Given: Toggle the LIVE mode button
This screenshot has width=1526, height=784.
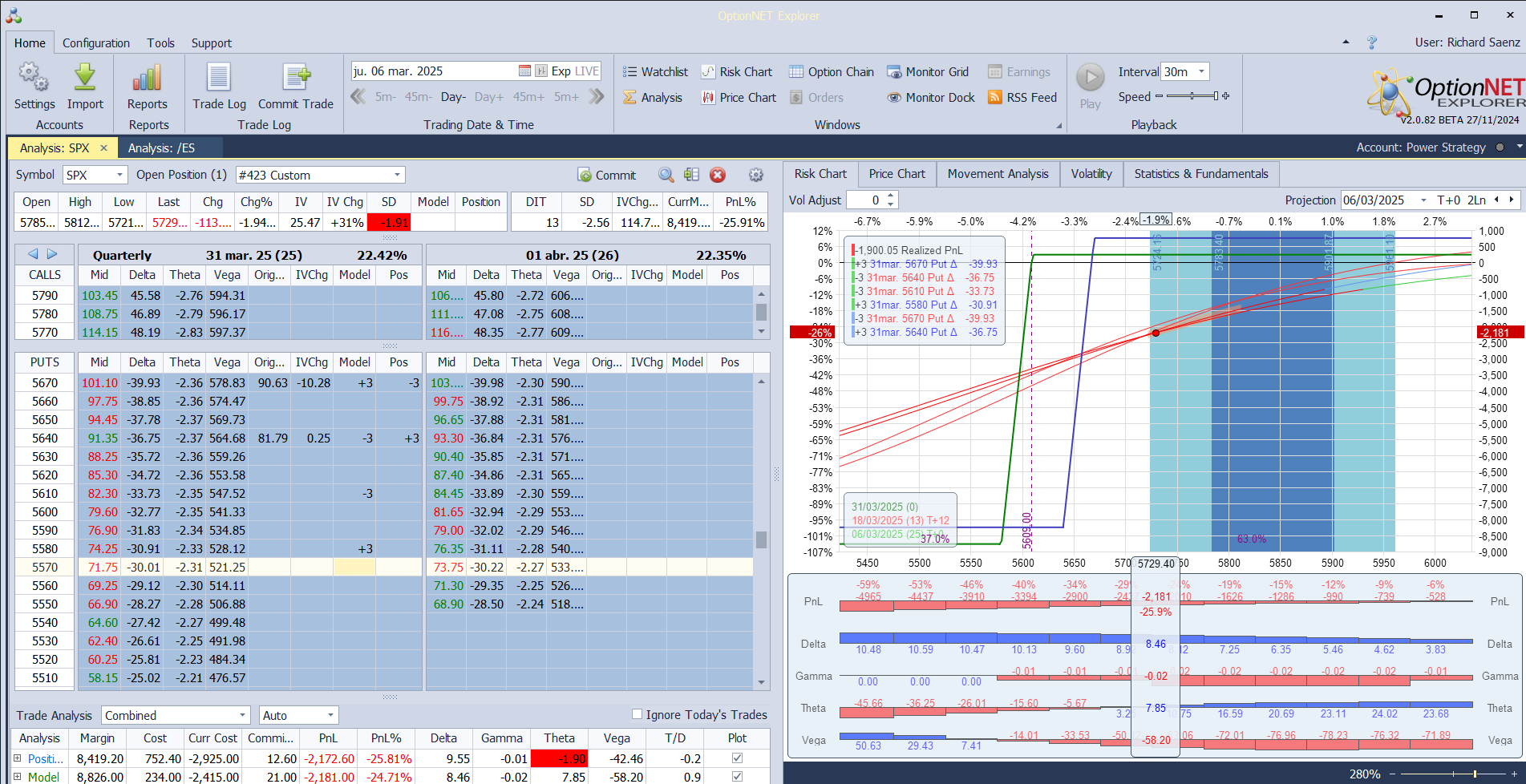Looking at the screenshot, I should tap(587, 71).
